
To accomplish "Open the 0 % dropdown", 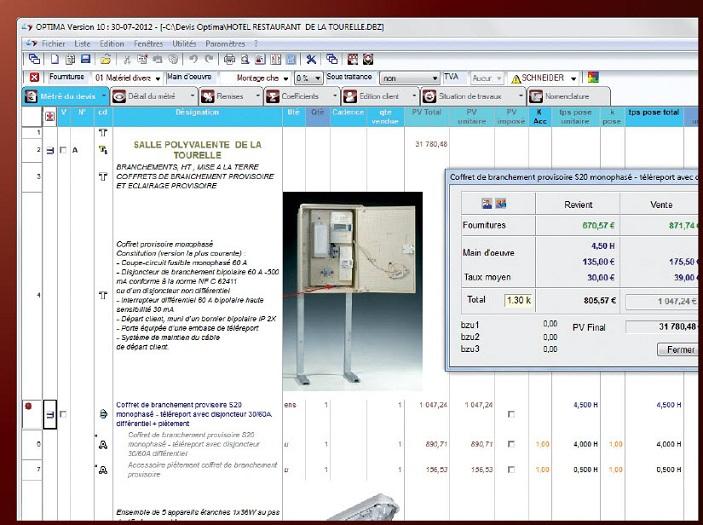I will (x=318, y=78).
